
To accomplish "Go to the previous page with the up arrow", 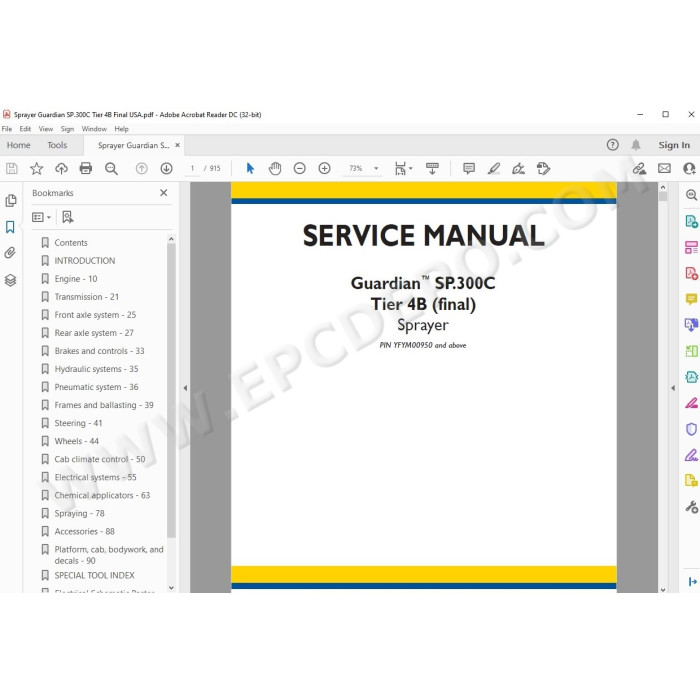I will [142, 169].
